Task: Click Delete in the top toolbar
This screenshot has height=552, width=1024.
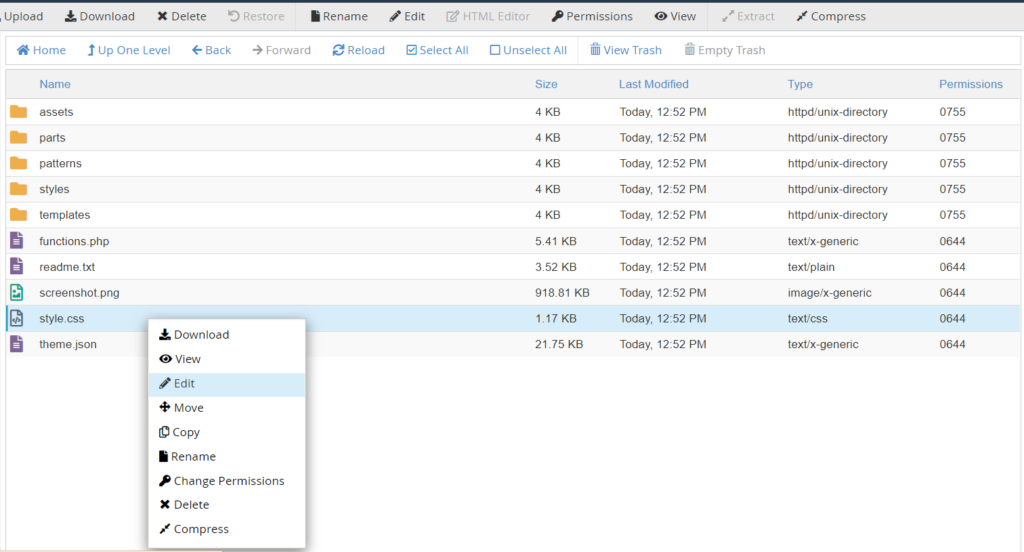Action: [x=182, y=16]
